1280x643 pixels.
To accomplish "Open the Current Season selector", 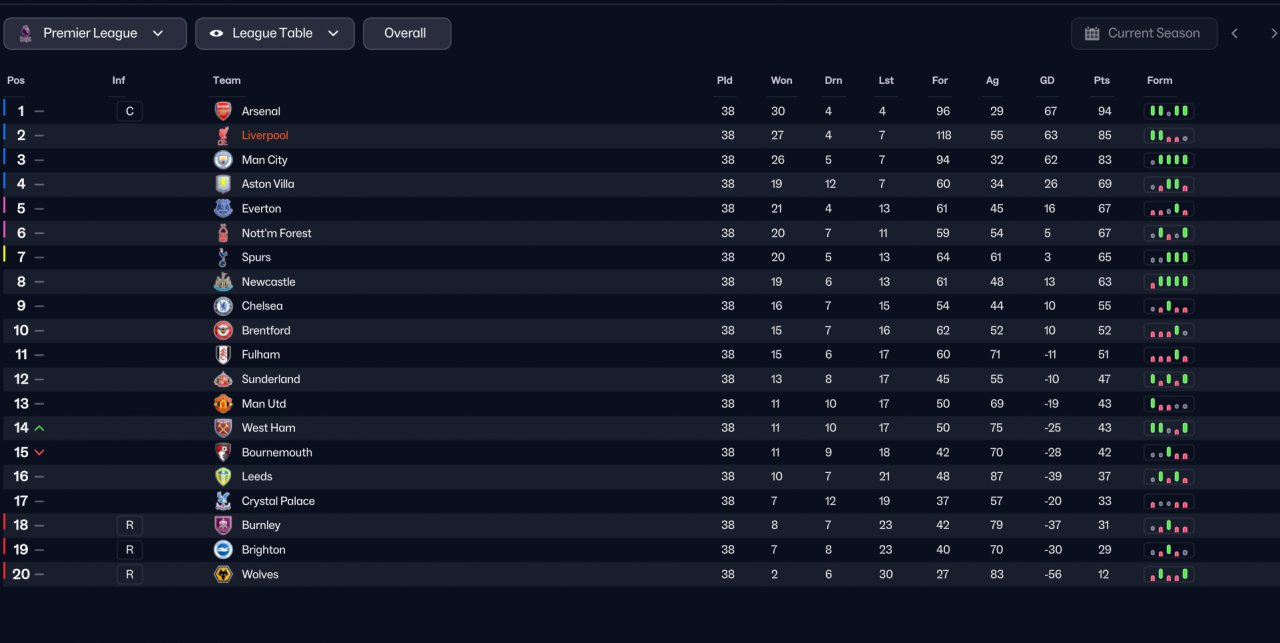I will (1144, 33).
